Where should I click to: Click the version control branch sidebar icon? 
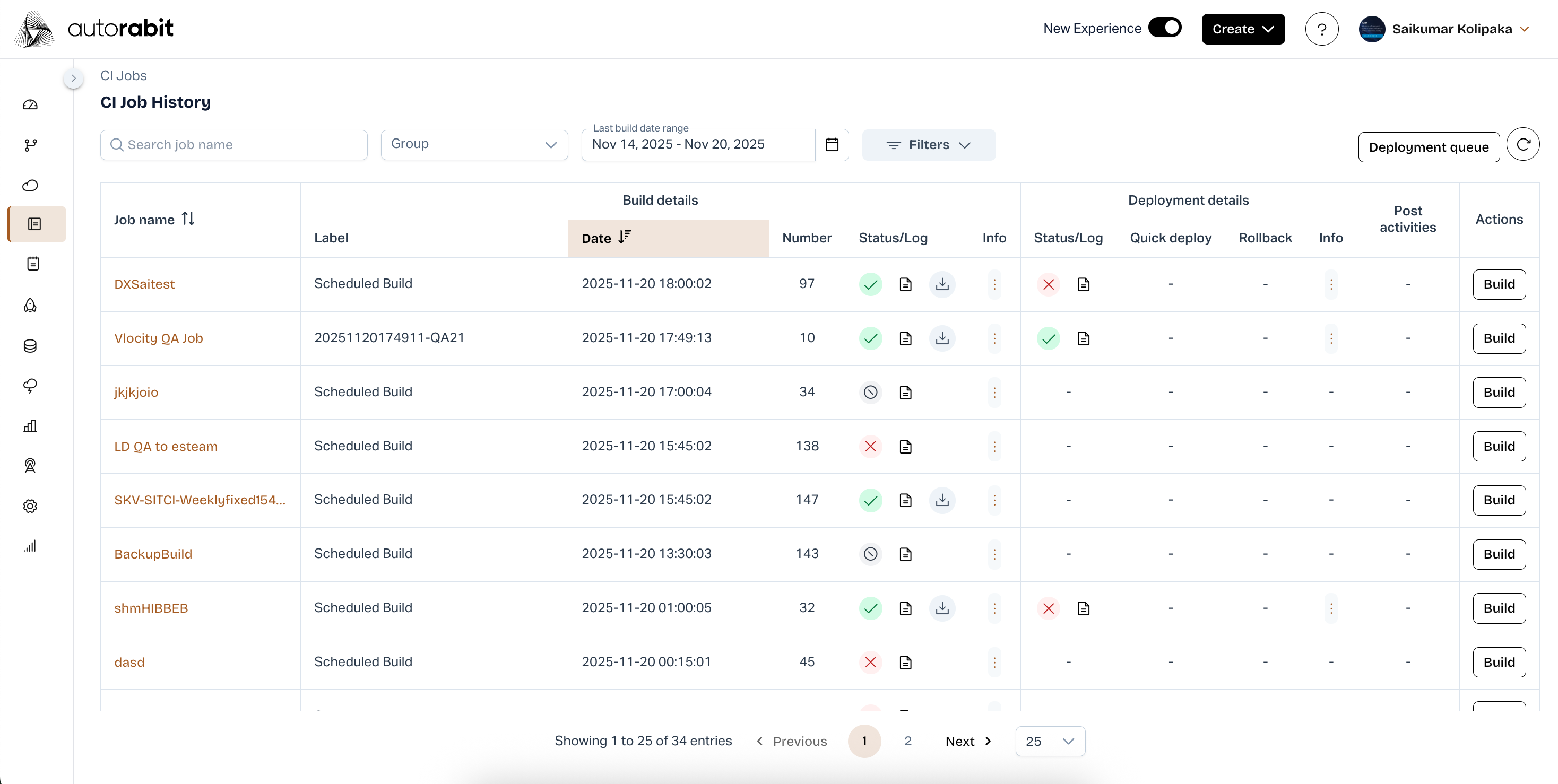click(x=30, y=145)
